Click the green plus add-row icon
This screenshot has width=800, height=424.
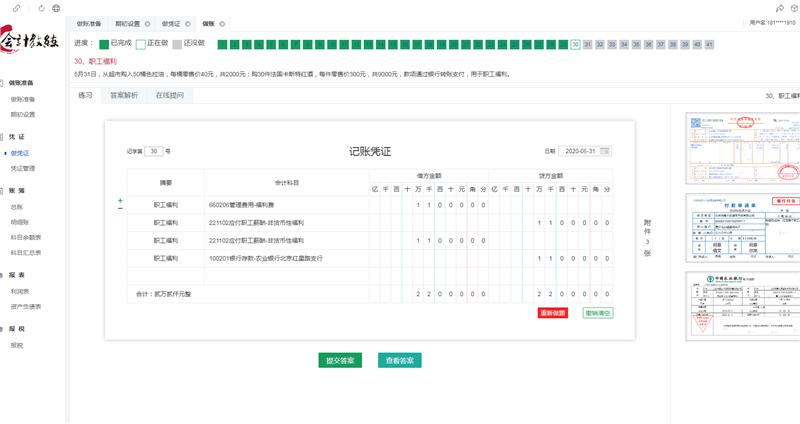[121, 200]
